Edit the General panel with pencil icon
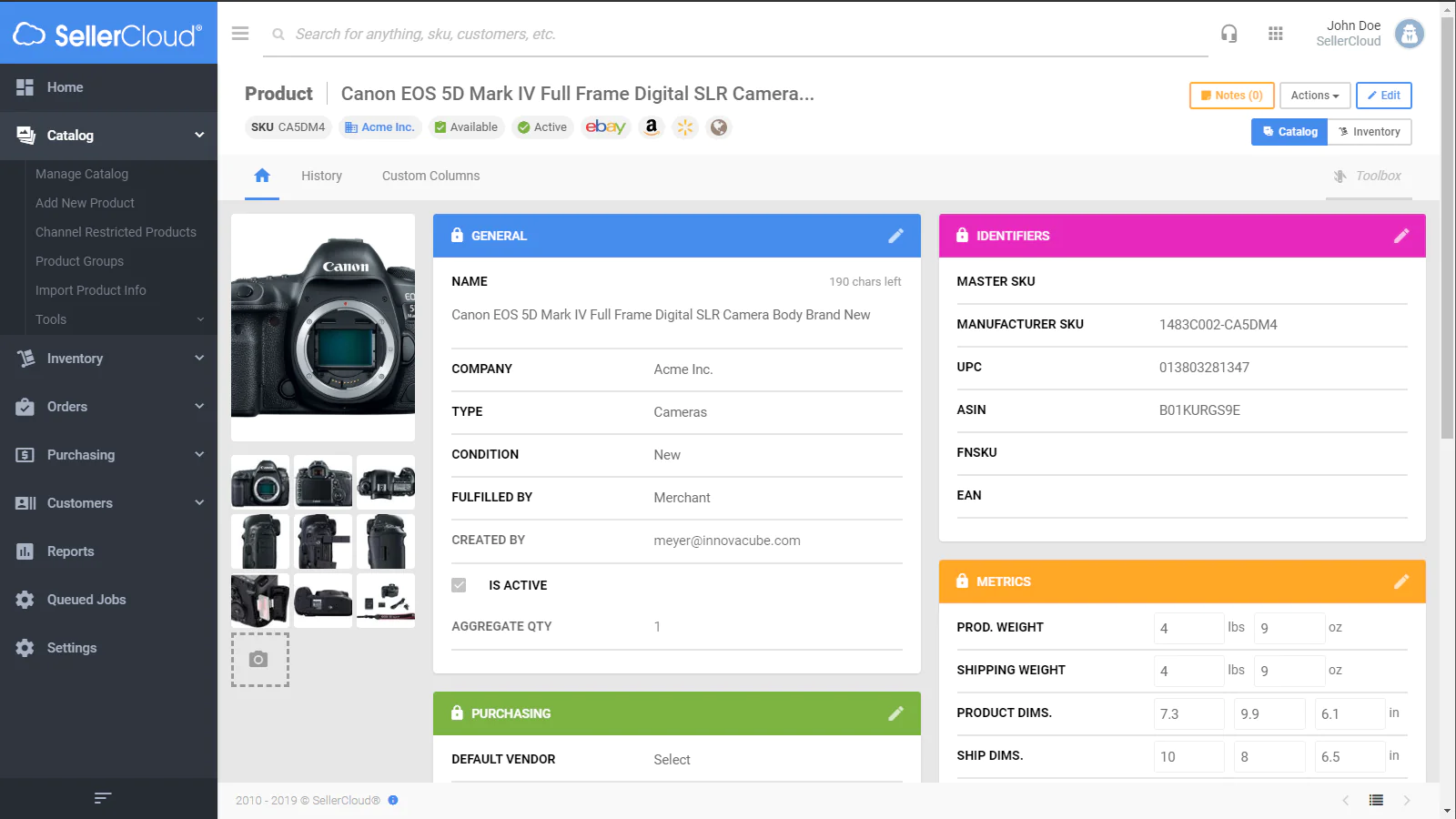The height and width of the screenshot is (819, 1456). (895, 236)
